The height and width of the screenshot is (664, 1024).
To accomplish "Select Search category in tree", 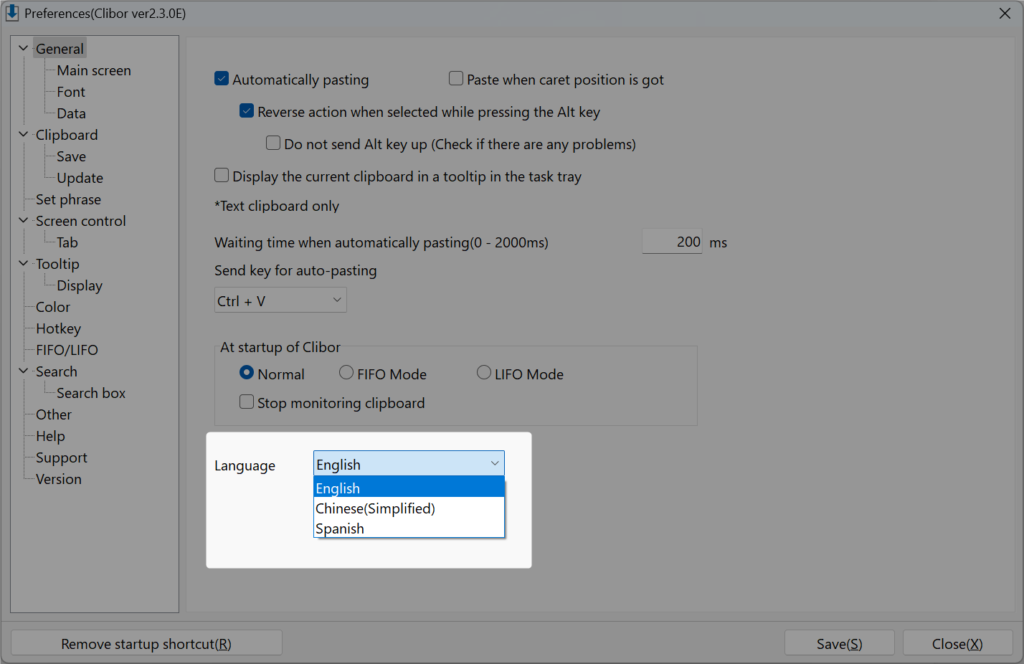I will coord(56,372).
